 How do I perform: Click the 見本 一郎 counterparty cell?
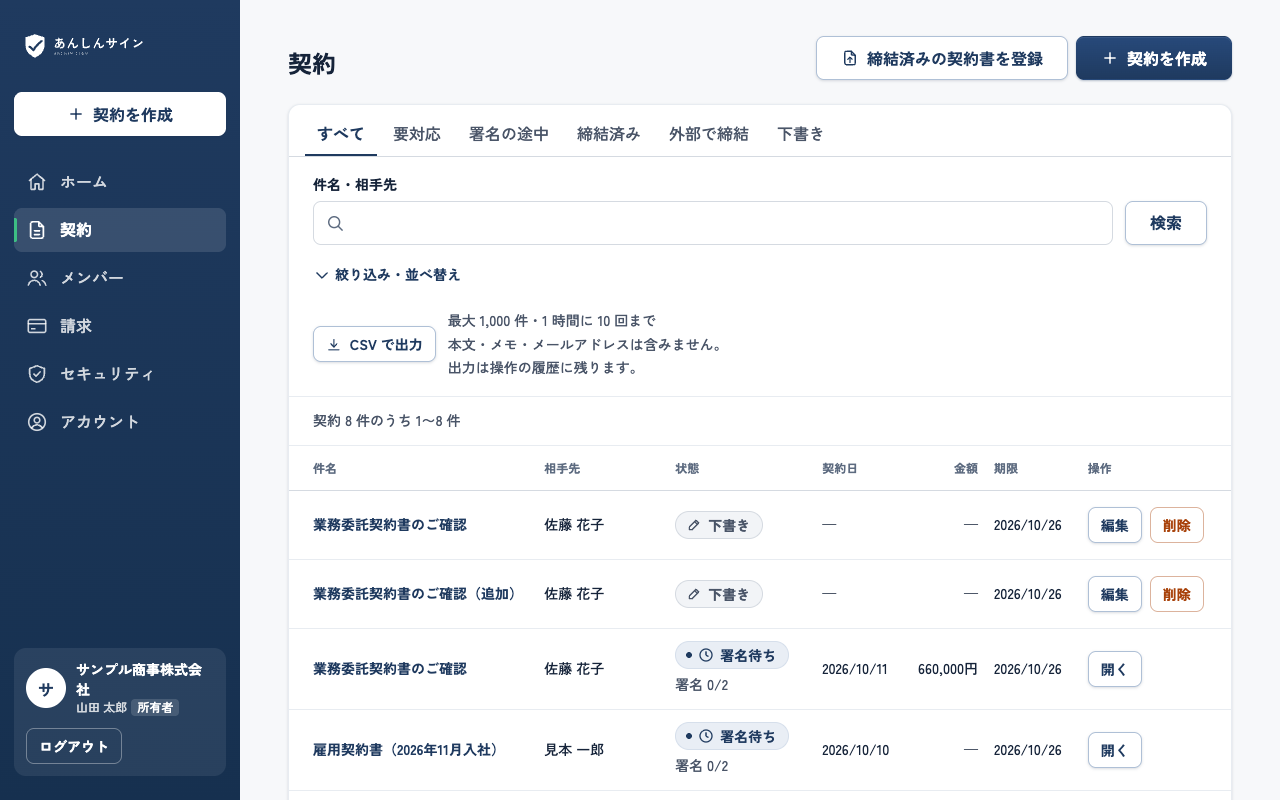click(x=574, y=750)
